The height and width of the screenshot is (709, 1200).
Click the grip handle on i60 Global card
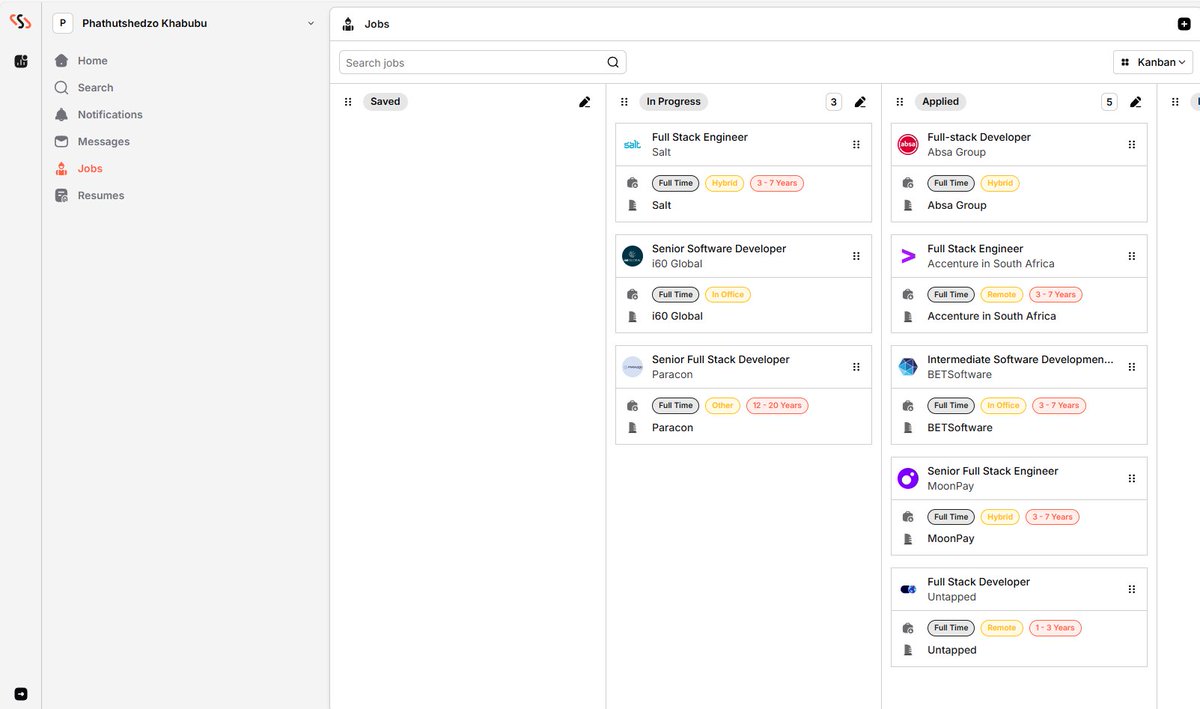pos(856,256)
